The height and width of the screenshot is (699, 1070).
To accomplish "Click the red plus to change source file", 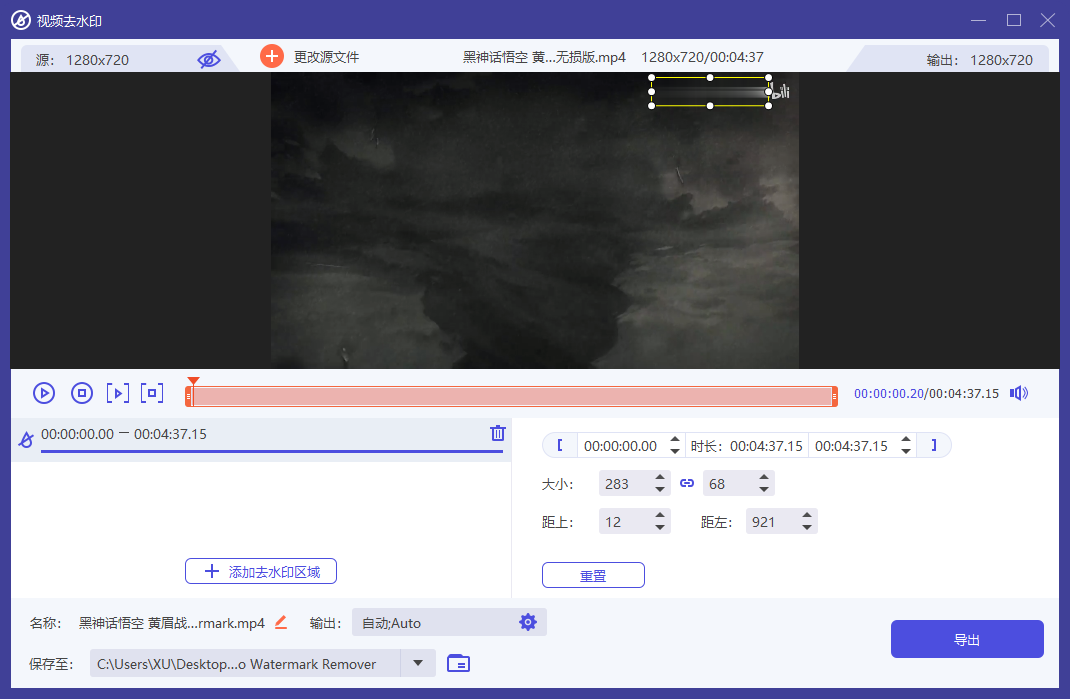I will click(271, 56).
